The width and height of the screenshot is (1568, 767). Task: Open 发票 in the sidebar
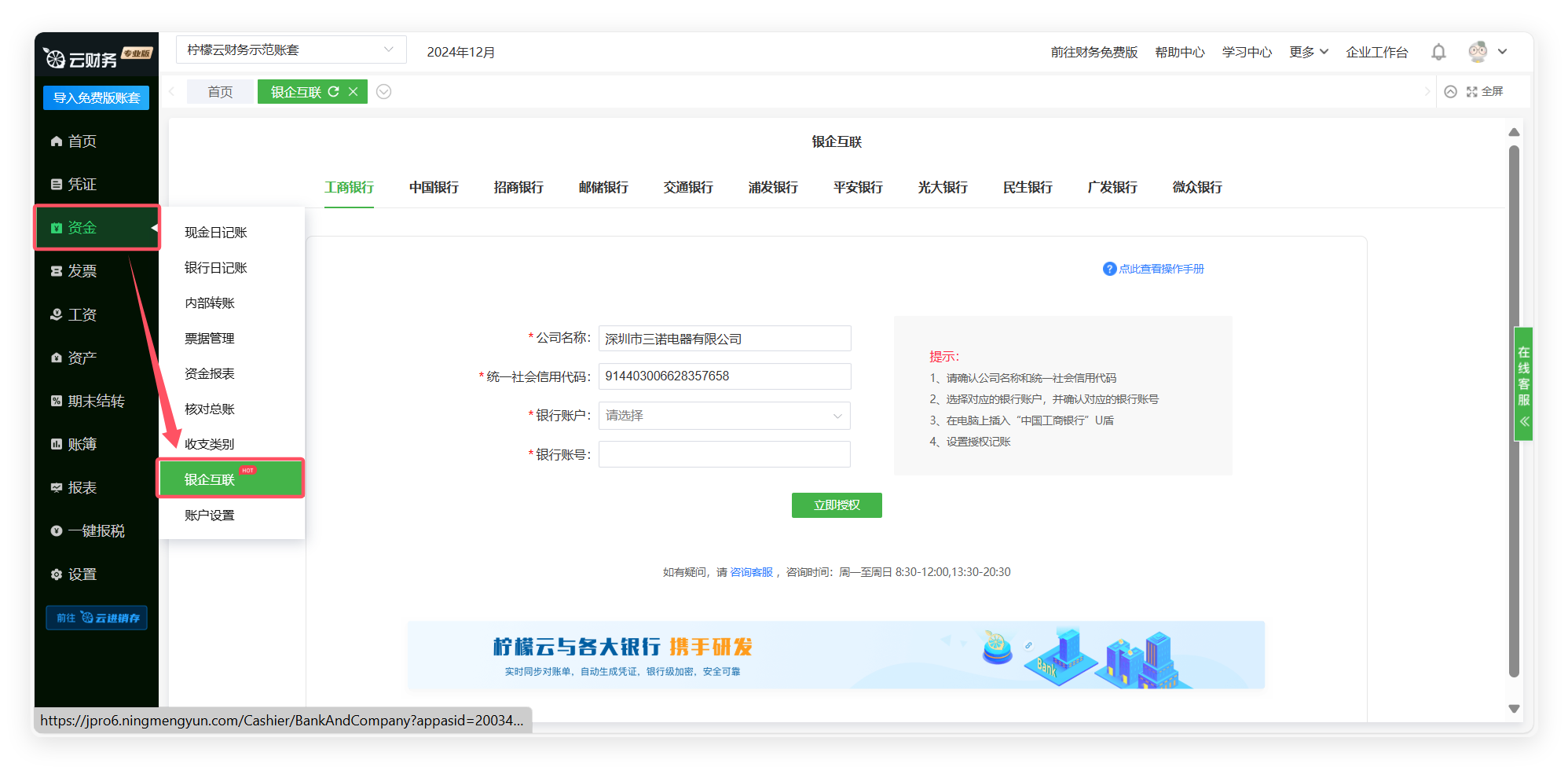pos(82,271)
